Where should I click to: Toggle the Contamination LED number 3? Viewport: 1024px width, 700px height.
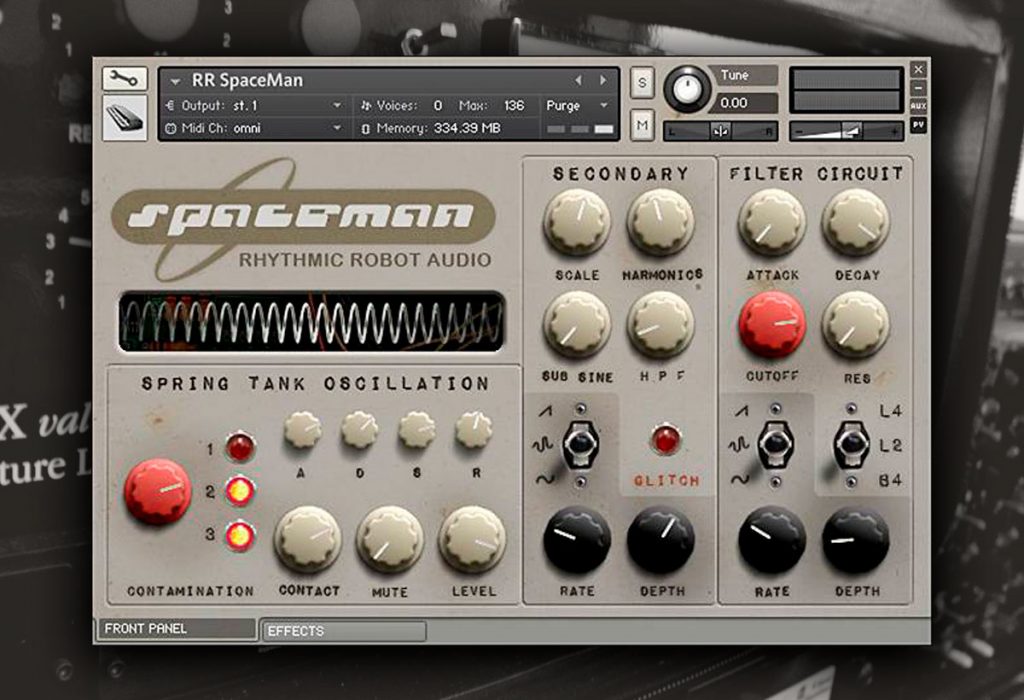click(x=240, y=535)
